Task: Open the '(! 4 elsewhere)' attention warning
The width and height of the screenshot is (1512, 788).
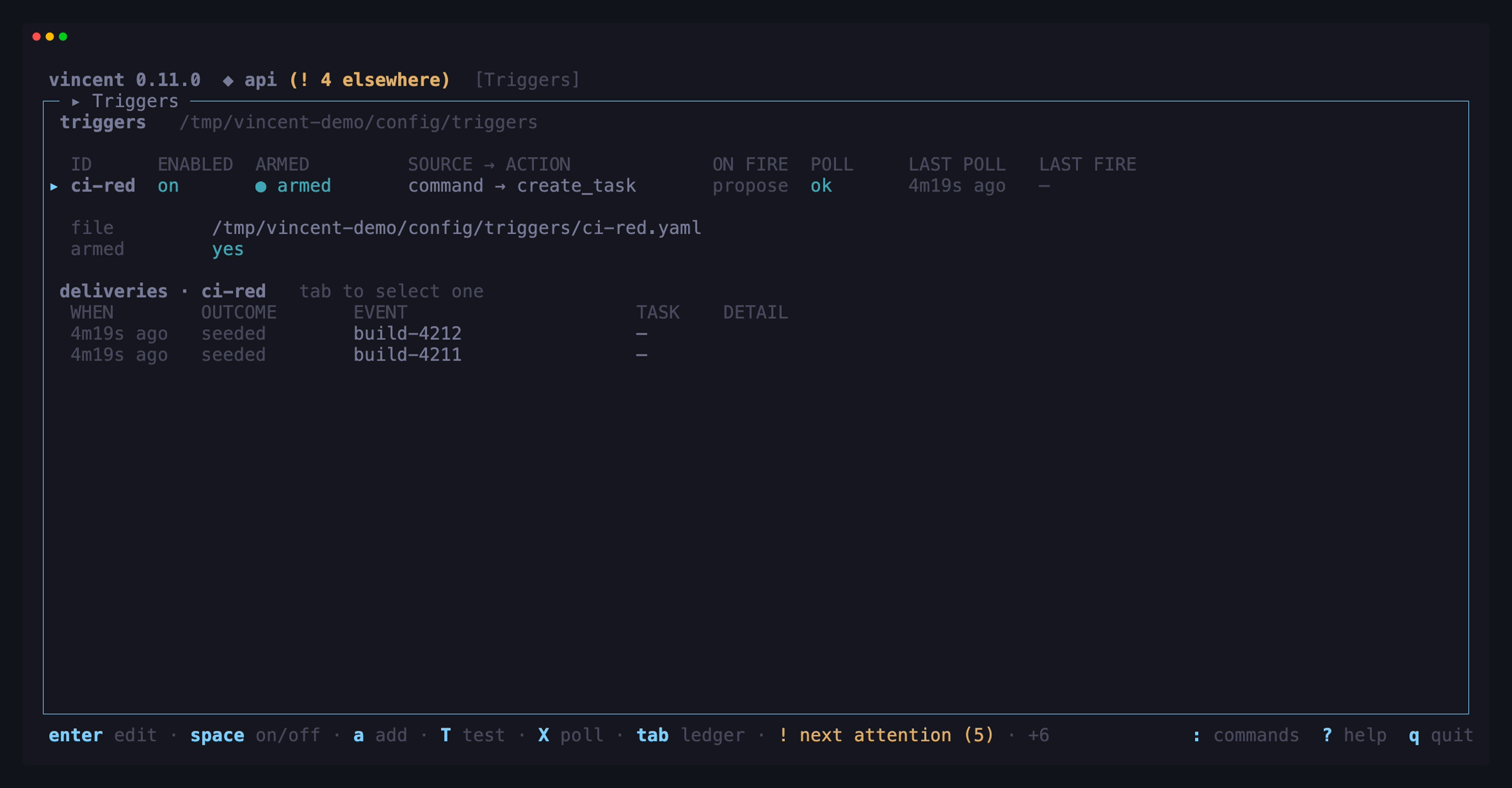Action: coord(369,80)
